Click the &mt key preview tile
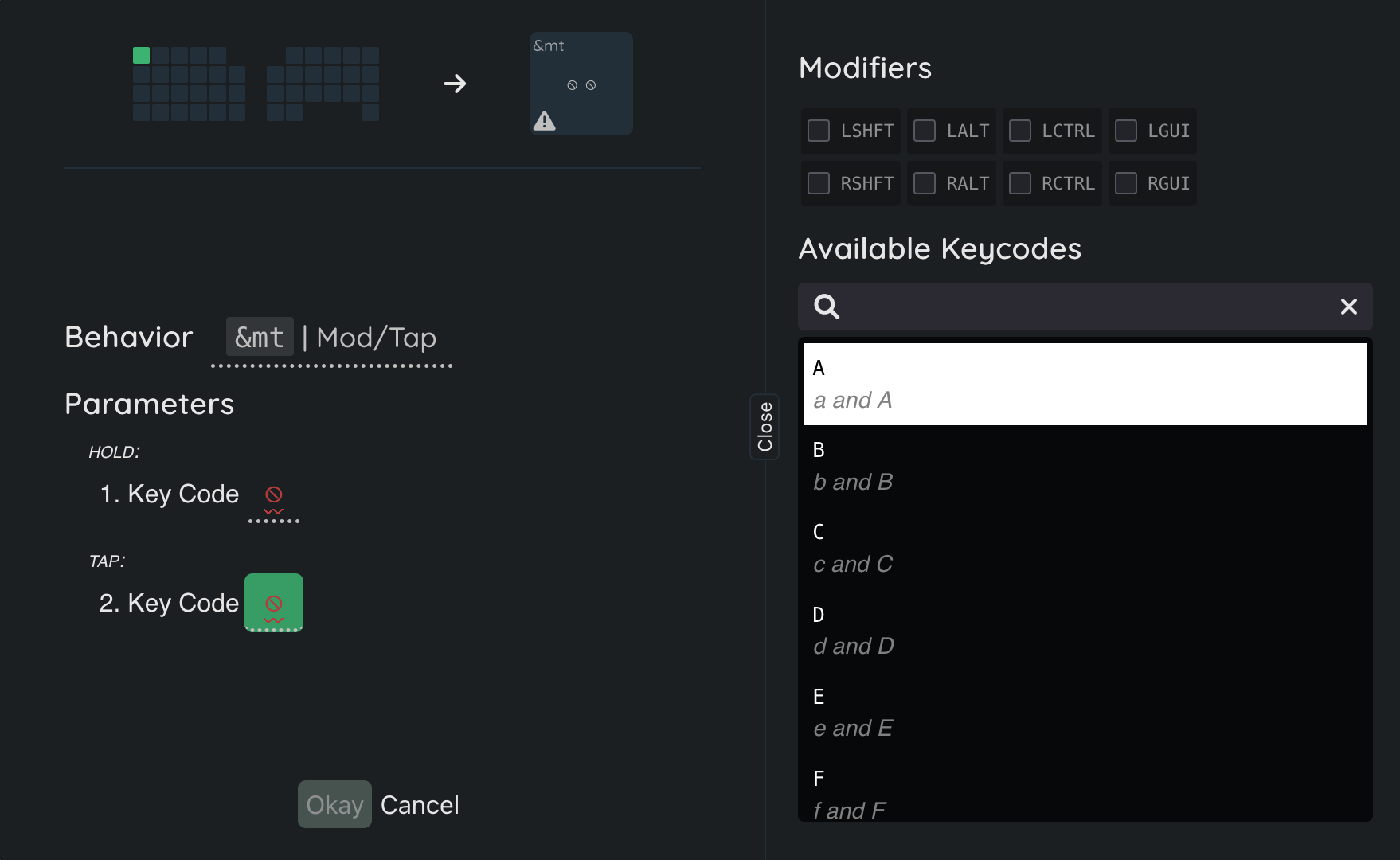 pyautogui.click(x=581, y=84)
